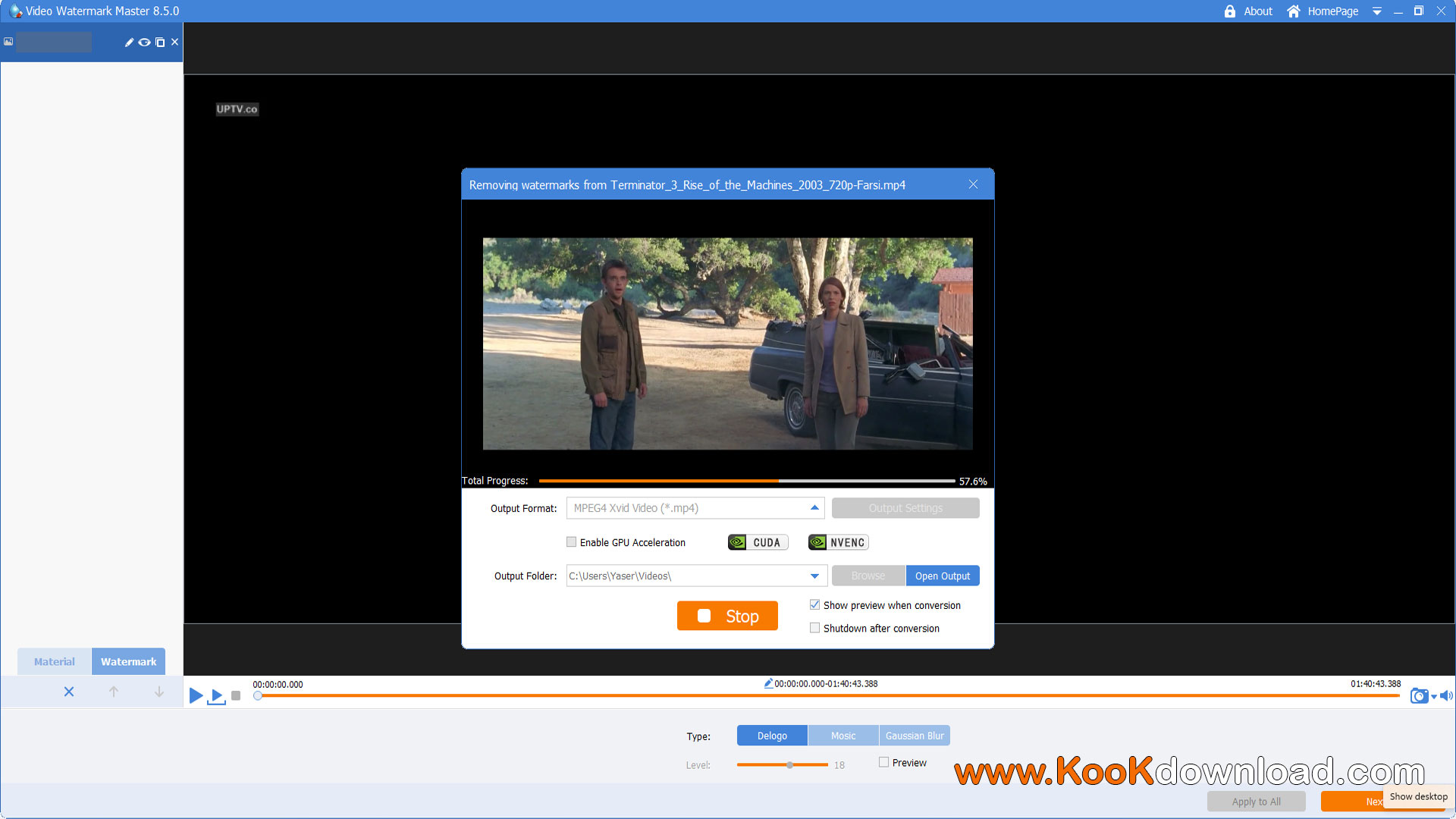Viewport: 1456px width, 819px height.
Task: Select the Delogo type
Action: tap(772, 736)
